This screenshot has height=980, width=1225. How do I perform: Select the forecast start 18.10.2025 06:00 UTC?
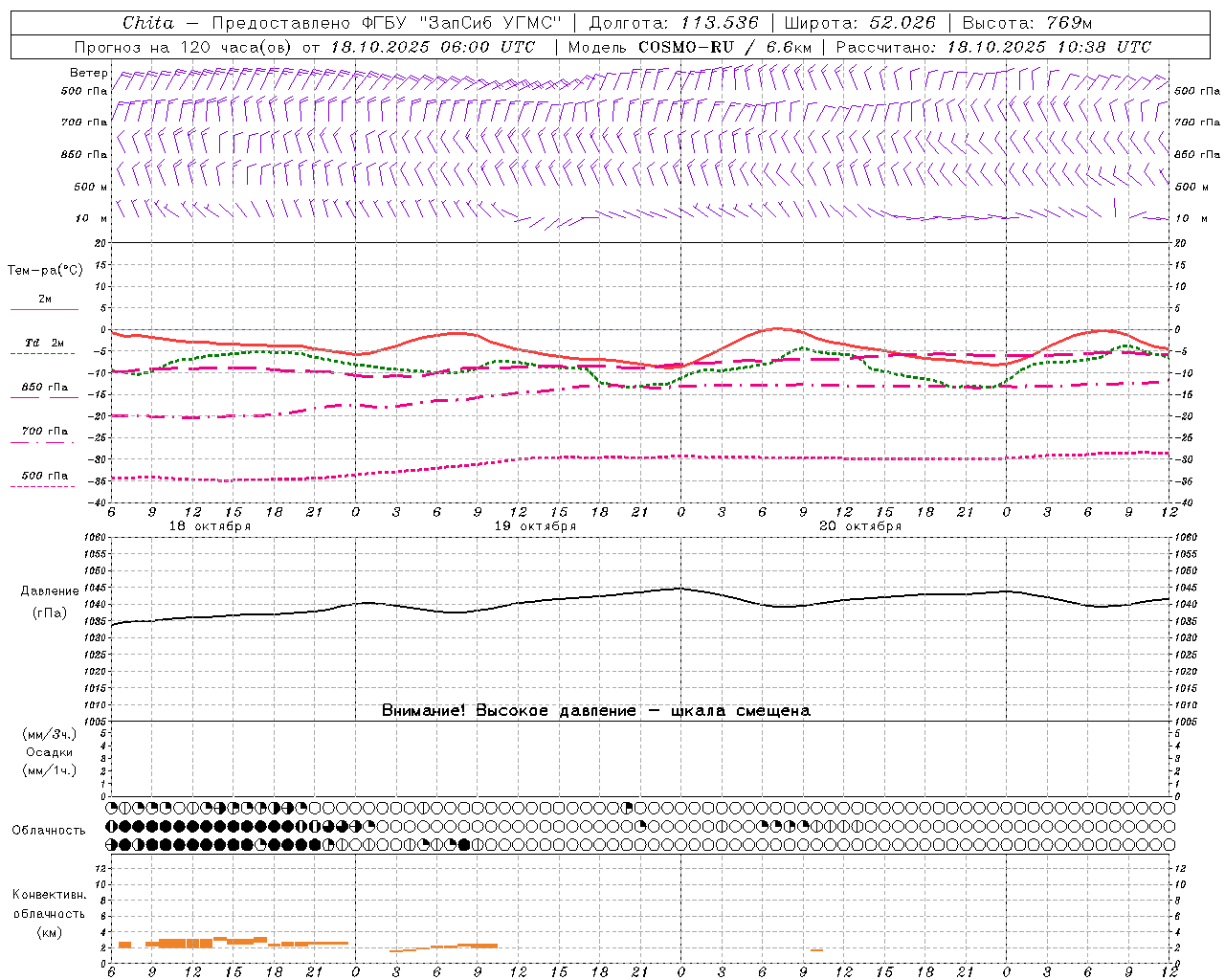pyautogui.click(x=433, y=47)
